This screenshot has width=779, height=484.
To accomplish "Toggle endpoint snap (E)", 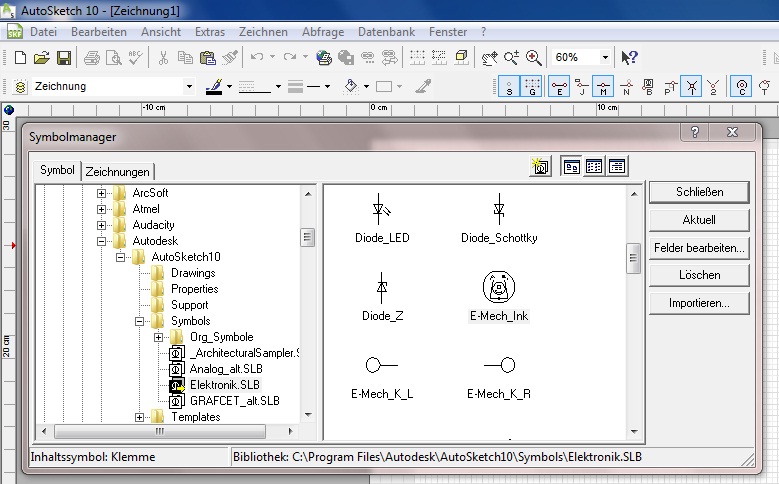I will click(559, 86).
